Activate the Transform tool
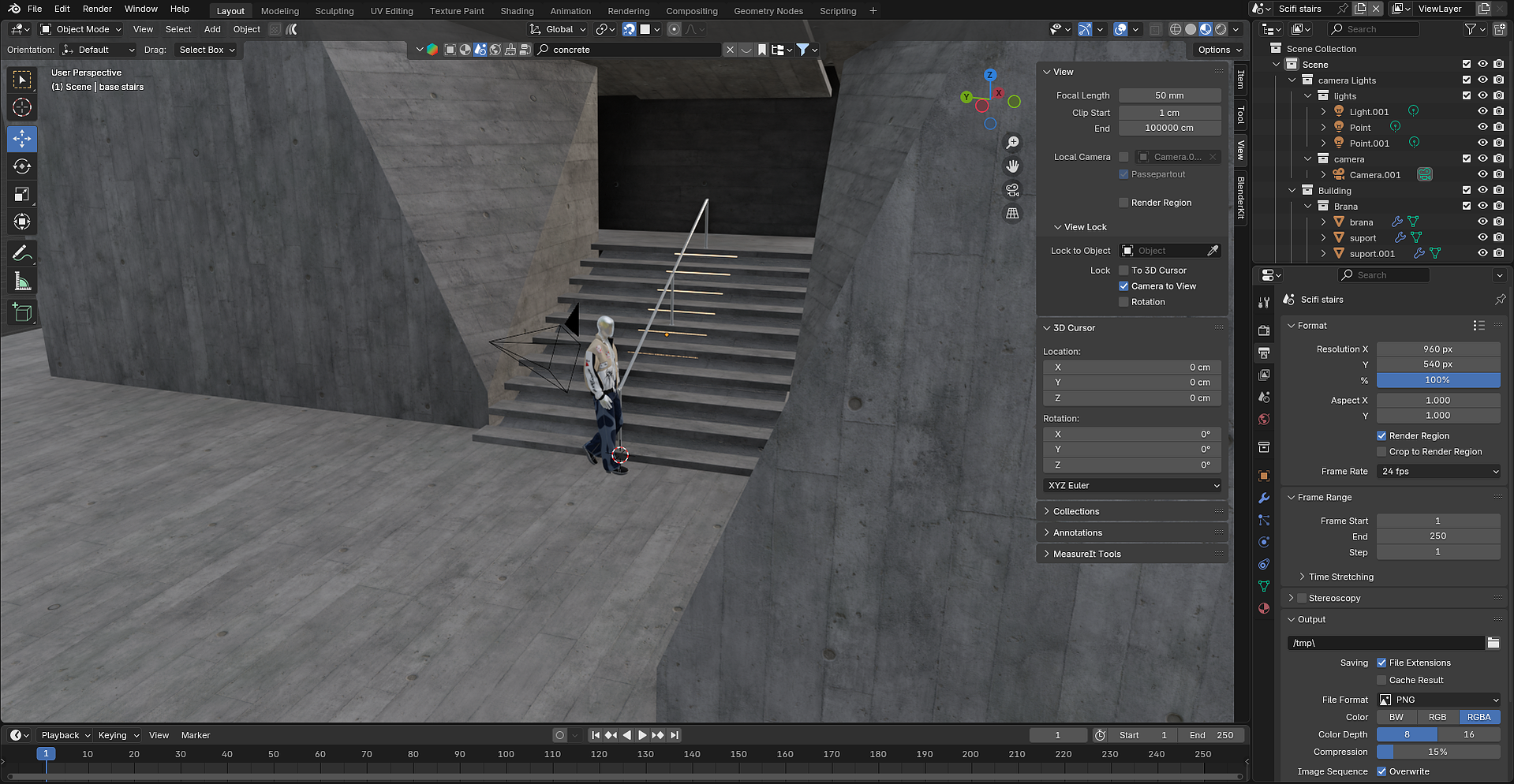 [22, 222]
